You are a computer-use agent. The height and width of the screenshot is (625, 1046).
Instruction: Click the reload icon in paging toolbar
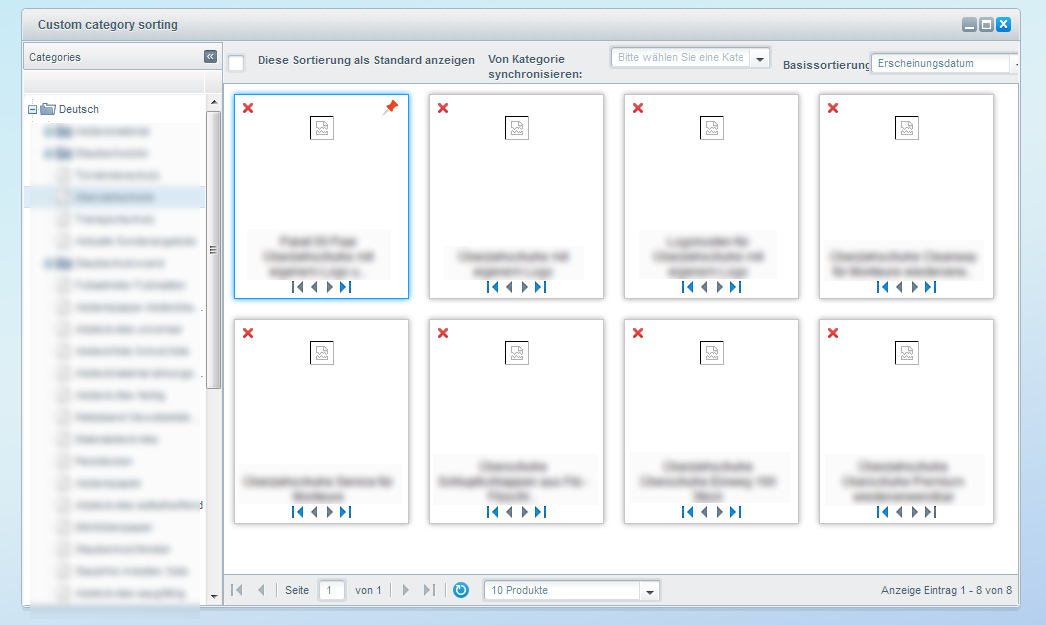tap(460, 590)
